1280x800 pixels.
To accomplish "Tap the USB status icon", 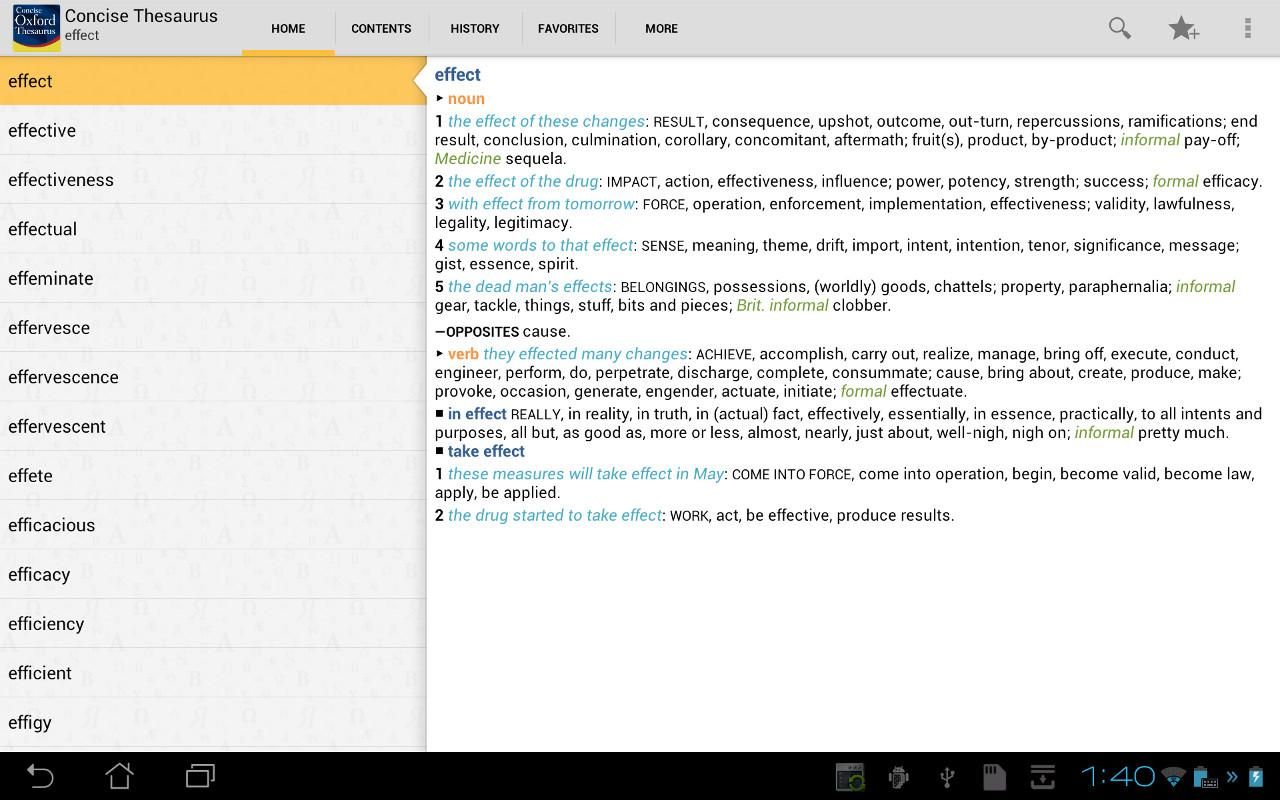I will point(947,777).
